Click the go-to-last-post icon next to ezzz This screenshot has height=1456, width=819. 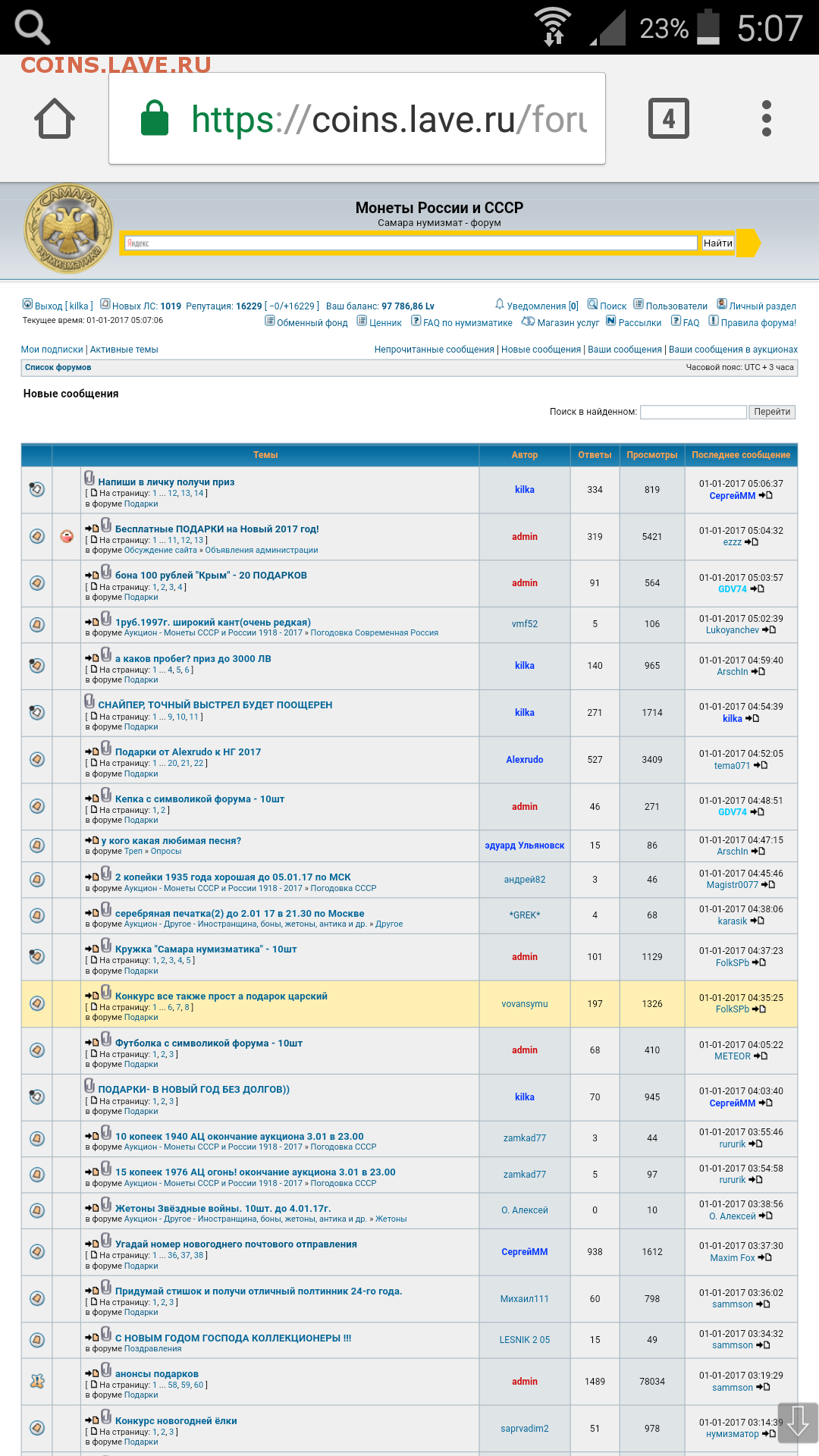click(x=752, y=542)
